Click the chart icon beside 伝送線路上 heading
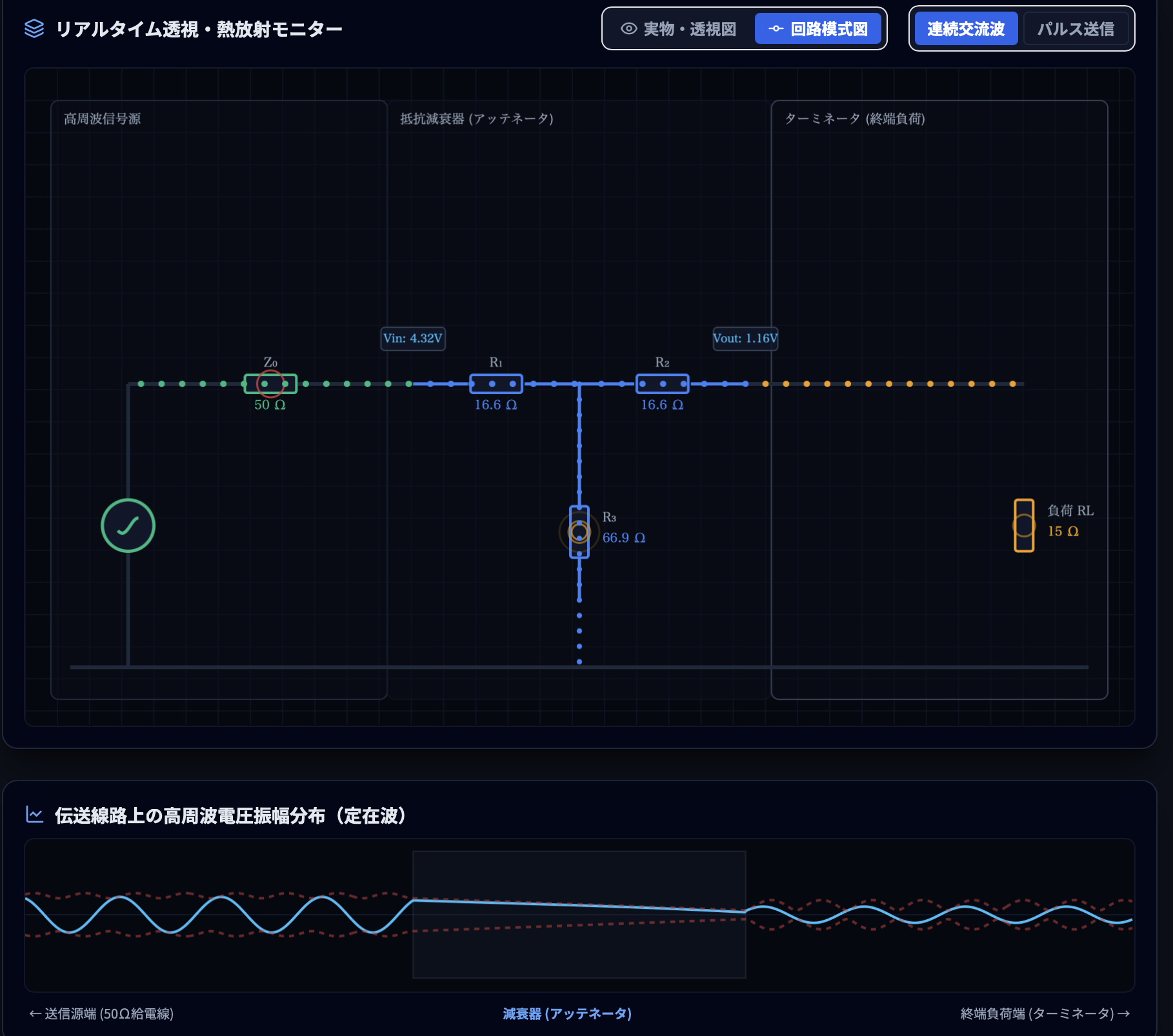 coord(34,815)
